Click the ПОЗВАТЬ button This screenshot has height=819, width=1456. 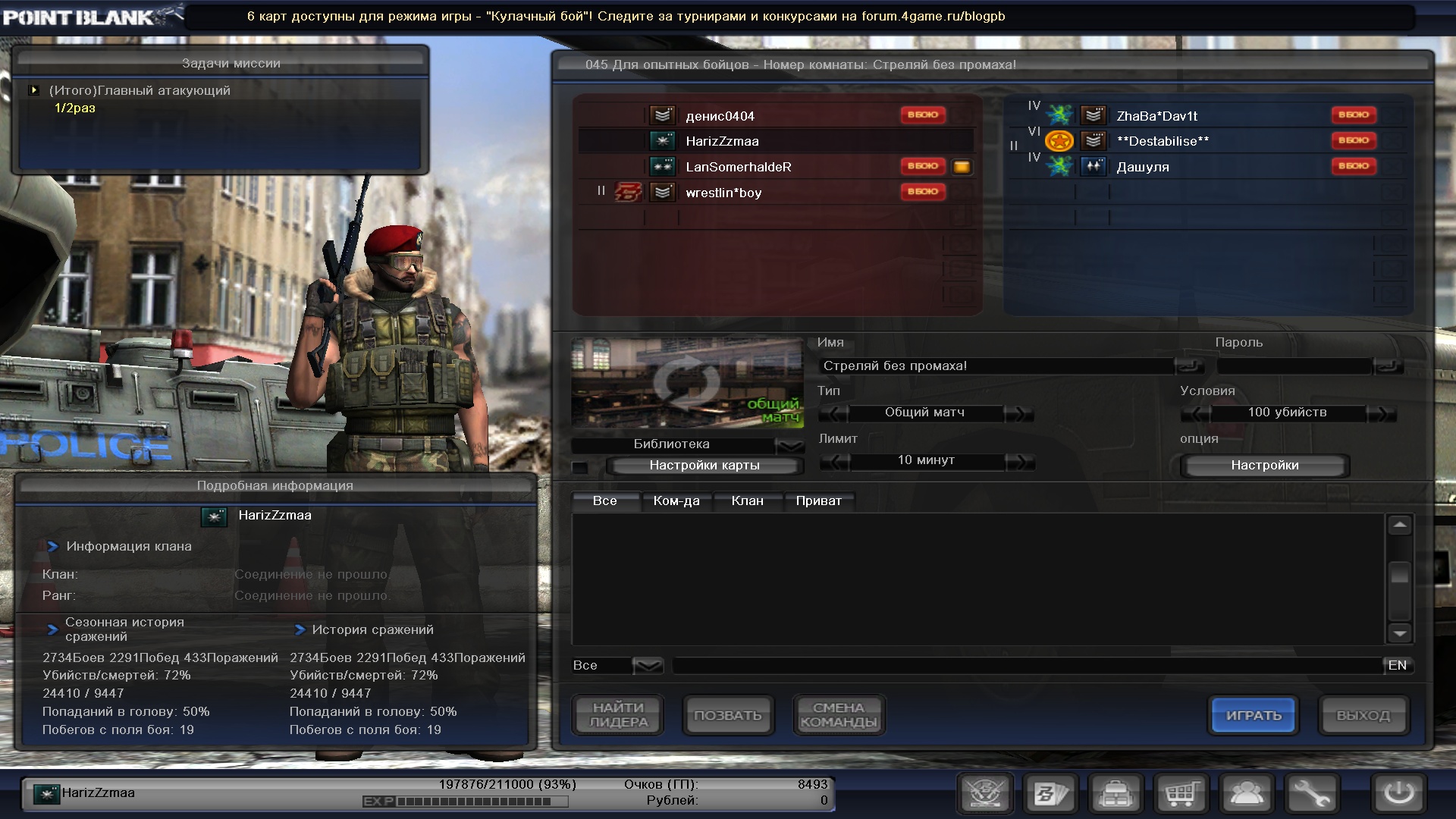[728, 715]
